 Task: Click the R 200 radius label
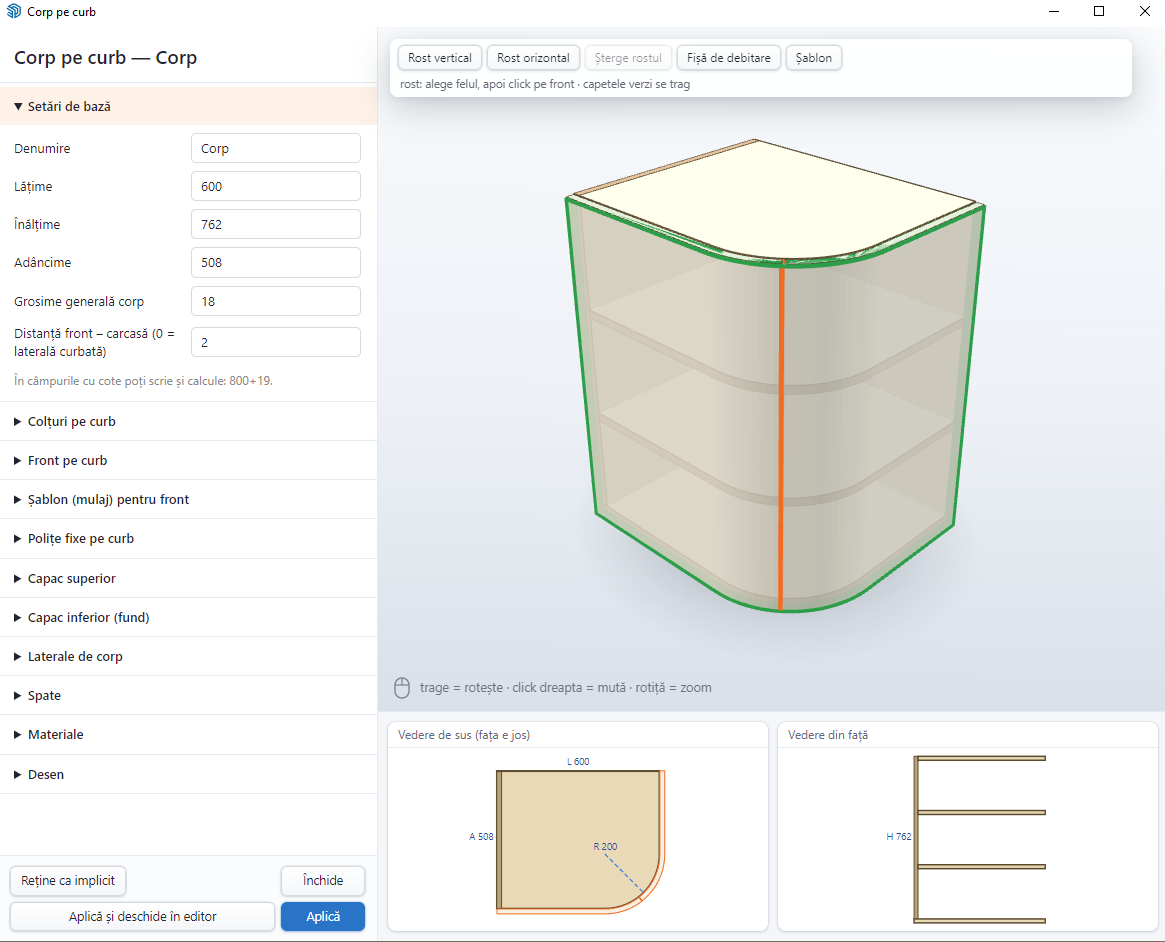point(605,846)
